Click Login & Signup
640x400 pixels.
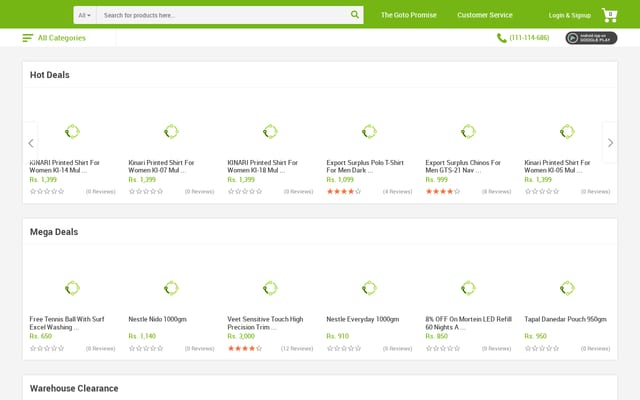(x=569, y=16)
